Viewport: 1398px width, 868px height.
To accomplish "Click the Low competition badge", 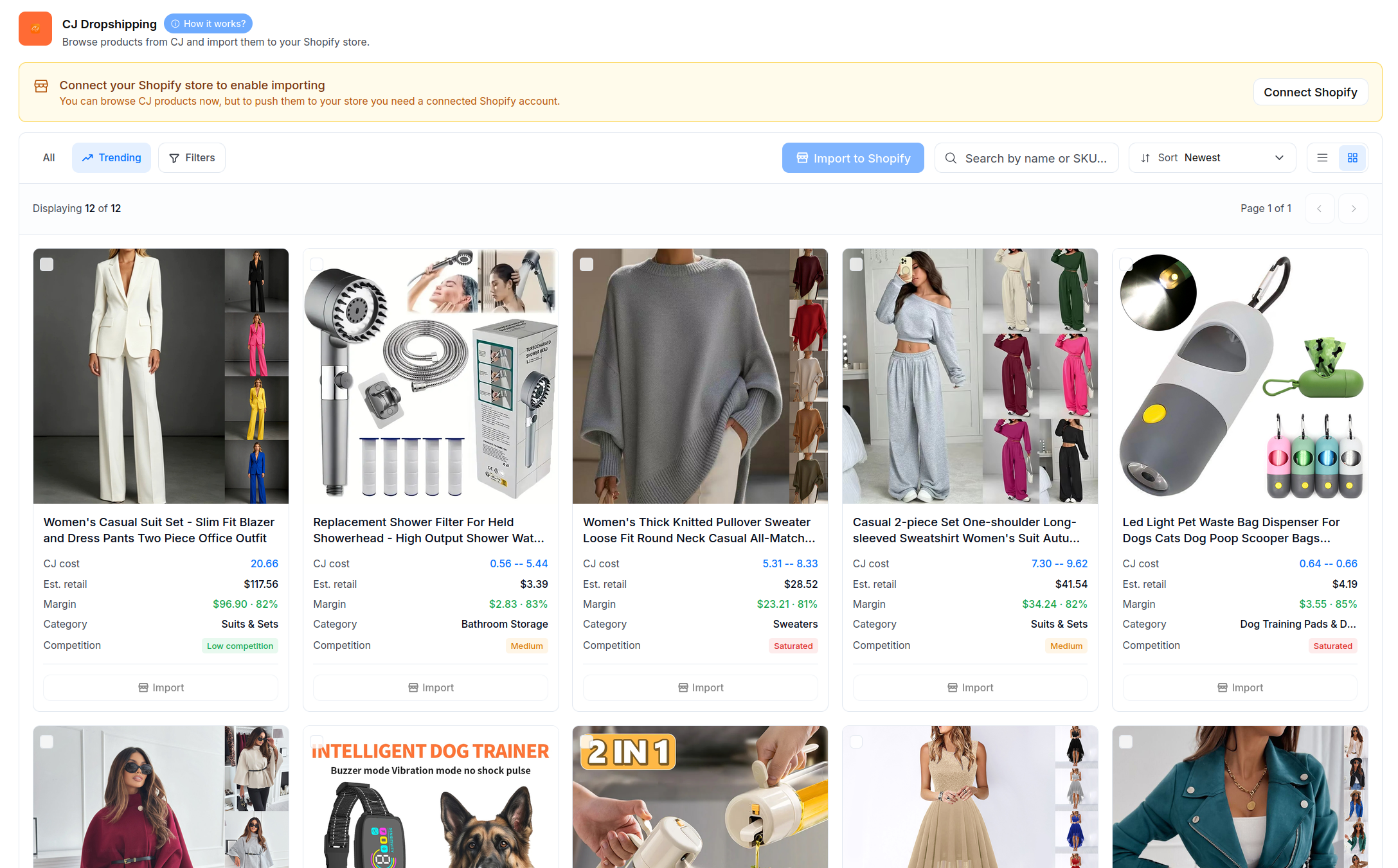I will 240,646.
